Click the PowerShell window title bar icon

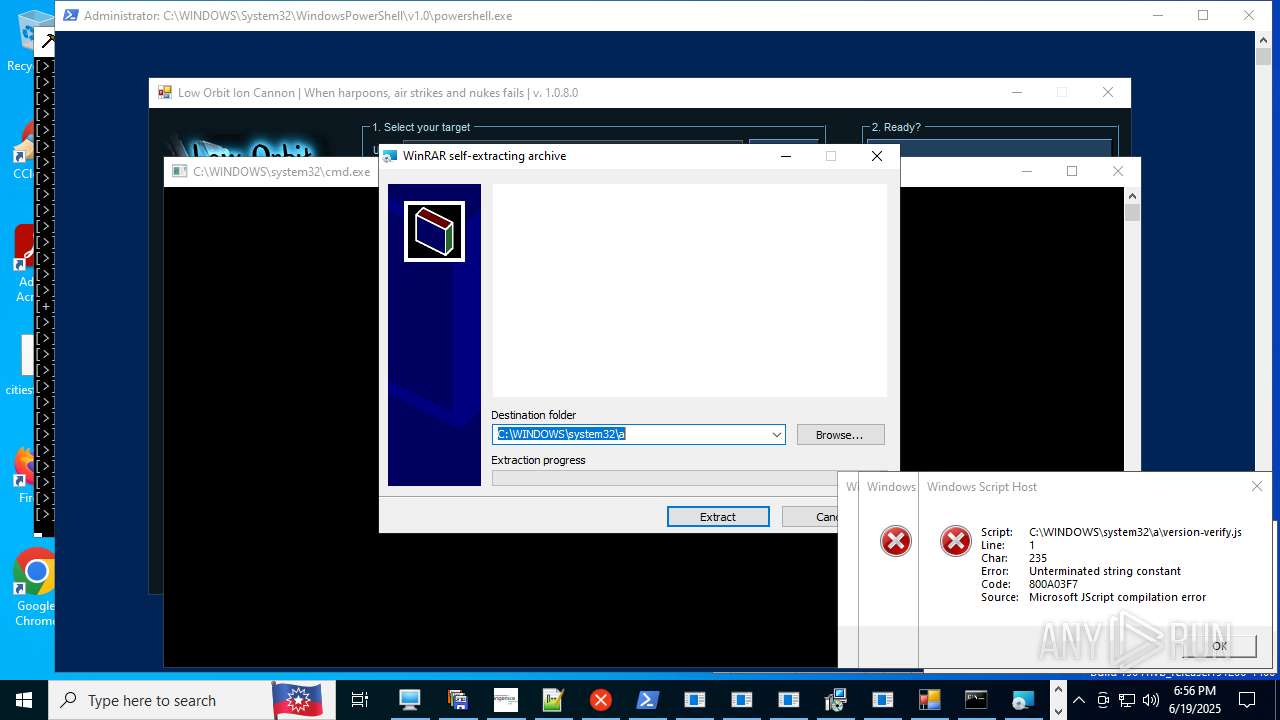click(x=70, y=16)
